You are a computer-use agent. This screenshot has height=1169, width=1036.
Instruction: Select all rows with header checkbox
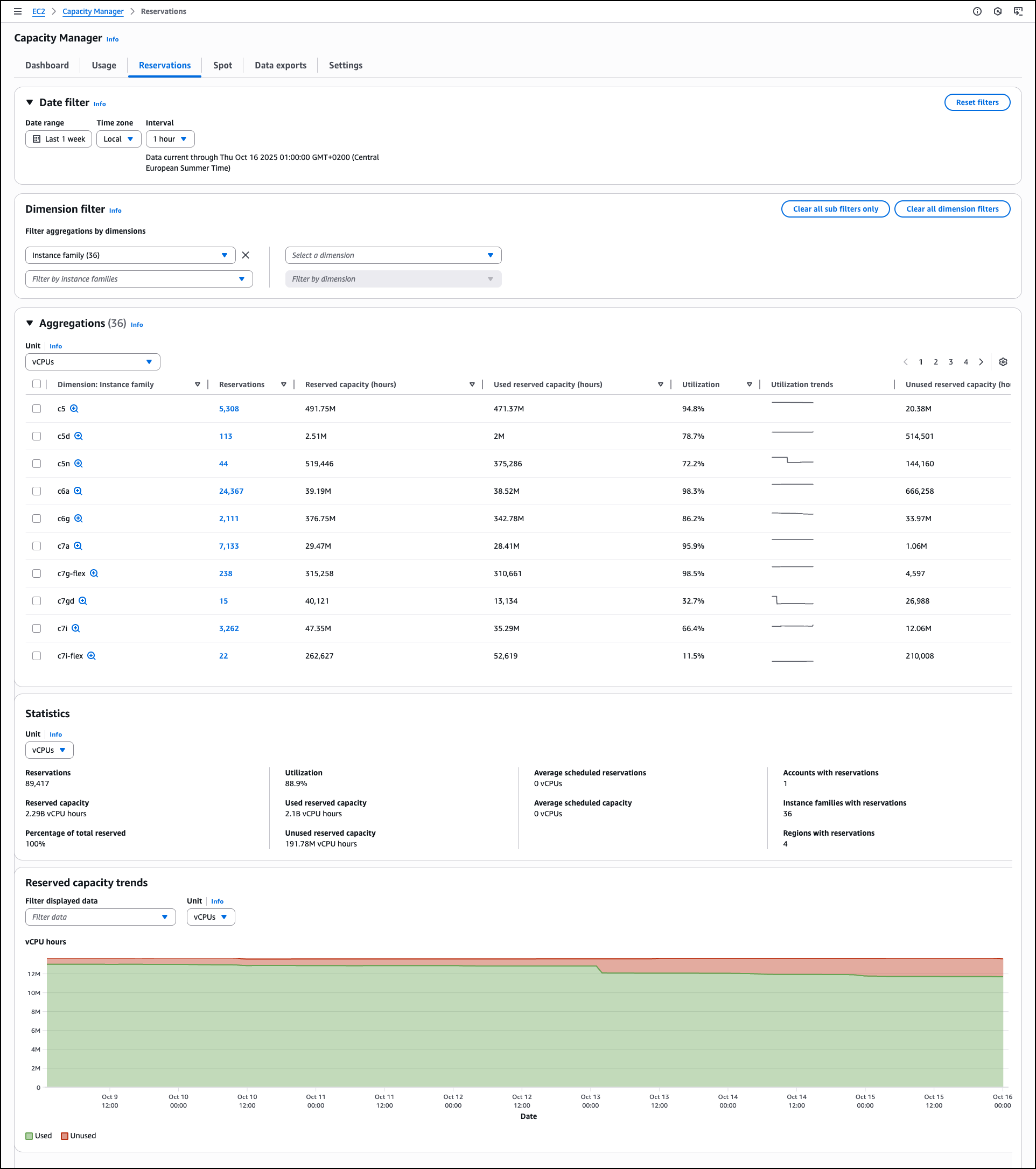(x=37, y=384)
